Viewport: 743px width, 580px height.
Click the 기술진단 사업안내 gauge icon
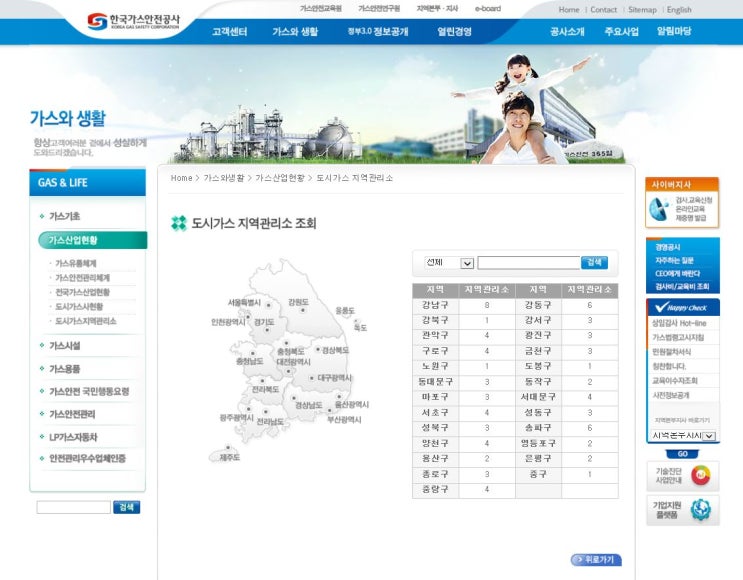(x=701, y=475)
